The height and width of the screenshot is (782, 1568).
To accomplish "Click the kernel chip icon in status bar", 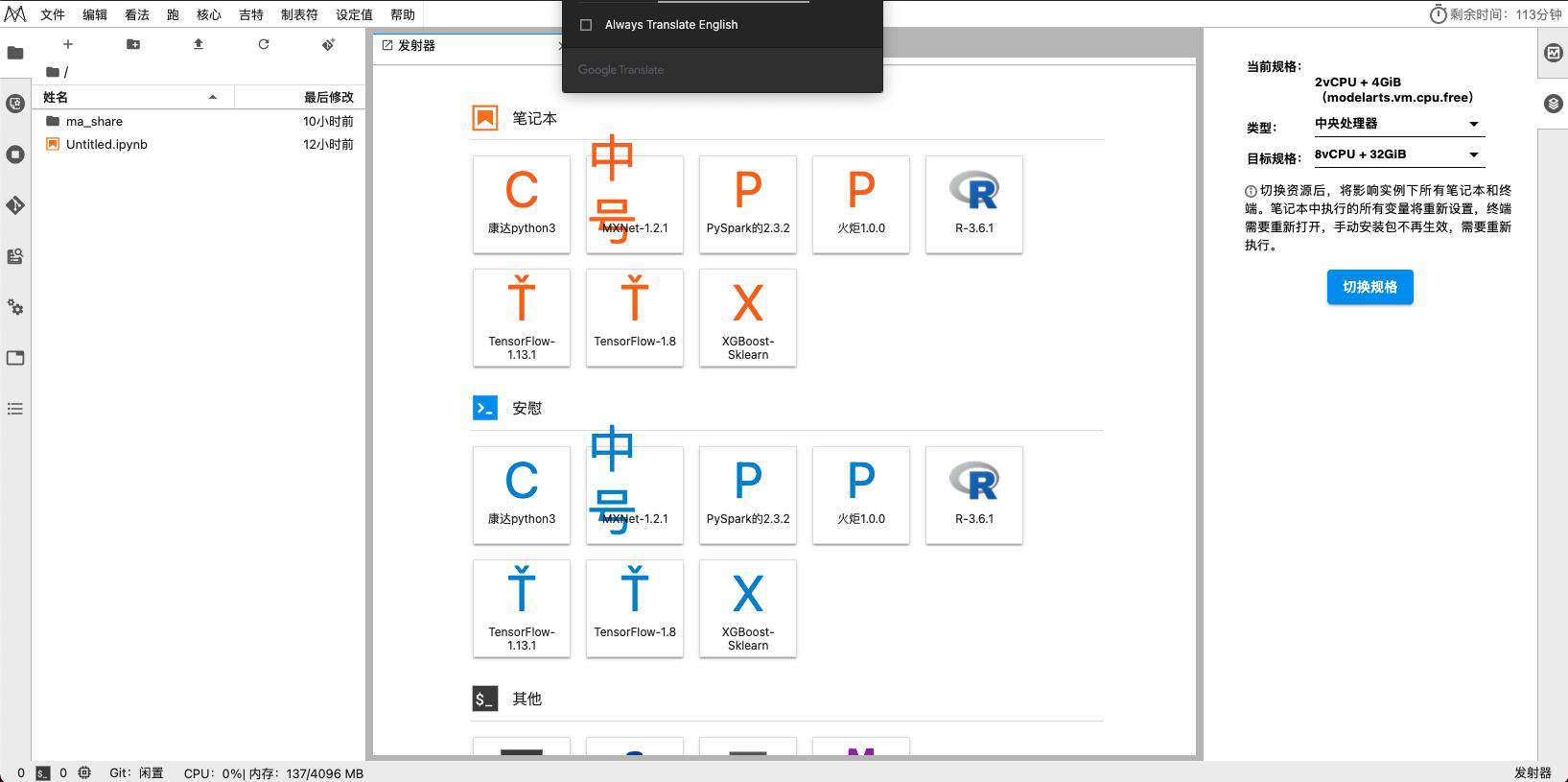I will tap(84, 772).
